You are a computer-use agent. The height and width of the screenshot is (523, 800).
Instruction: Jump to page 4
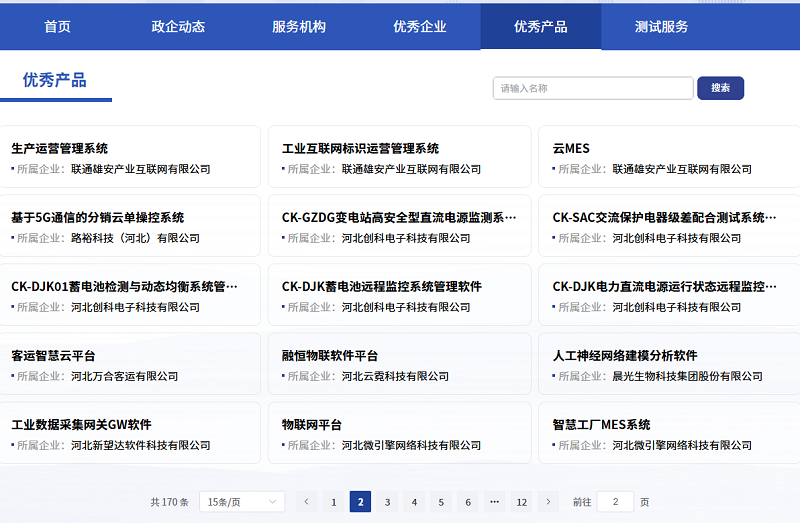[414, 502]
